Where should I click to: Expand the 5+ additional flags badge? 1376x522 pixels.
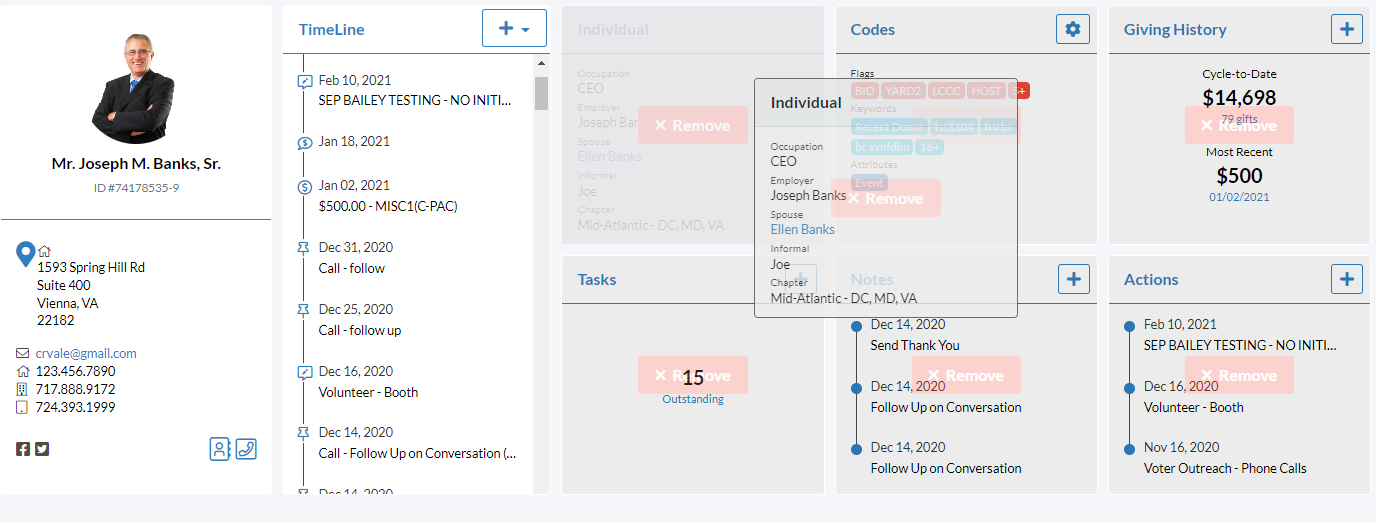(x=1020, y=91)
